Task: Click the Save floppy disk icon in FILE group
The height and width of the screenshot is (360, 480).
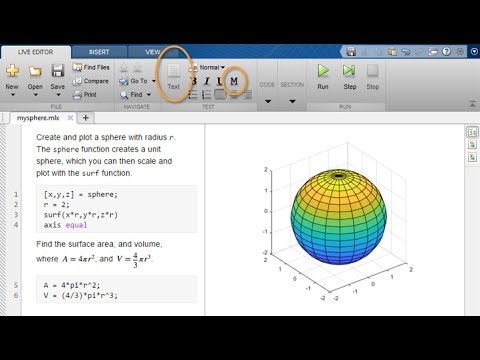Action: 58,71
